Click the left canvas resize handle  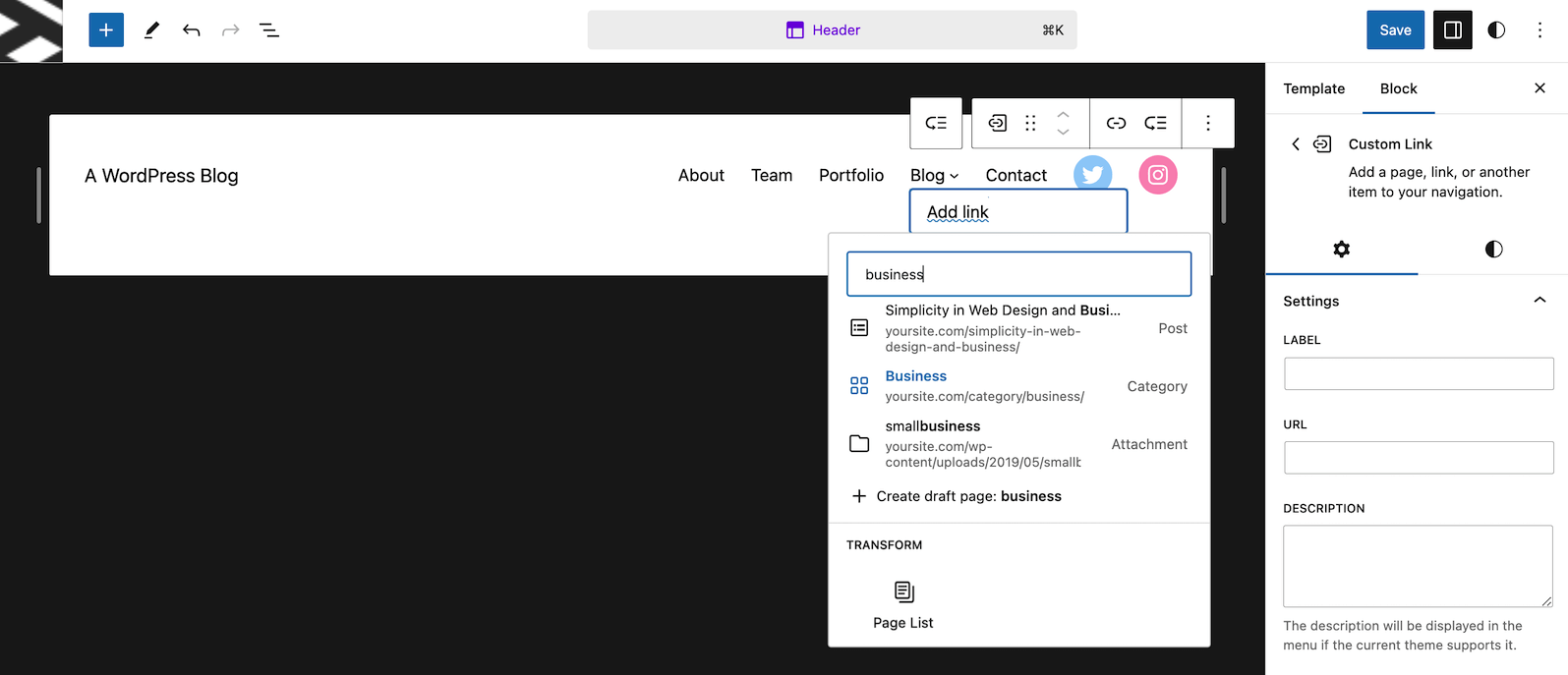pos(38,195)
